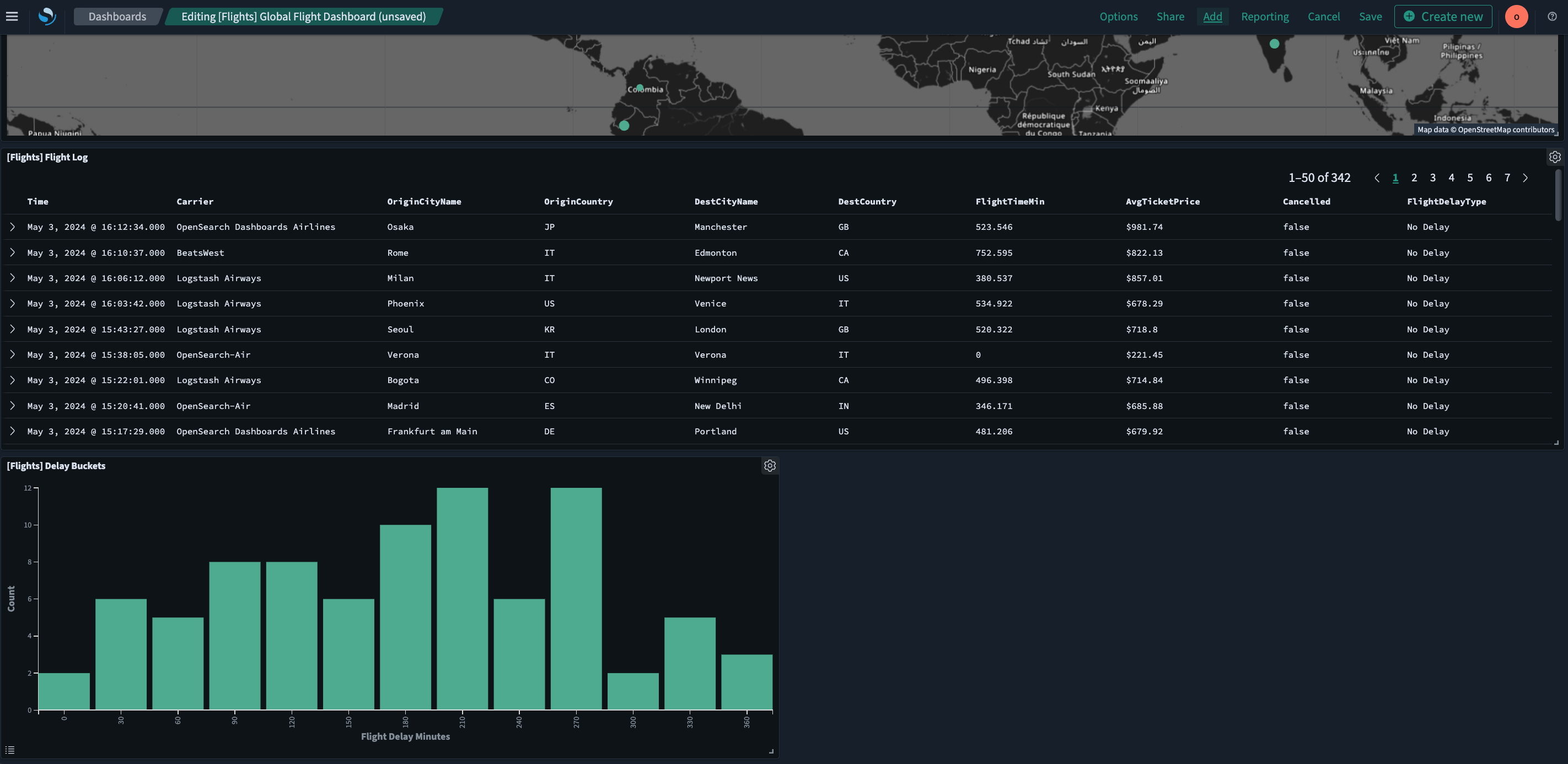The image size is (1568, 764).
Task: Open settings gear on Flight Log panel
Action: click(x=1555, y=157)
